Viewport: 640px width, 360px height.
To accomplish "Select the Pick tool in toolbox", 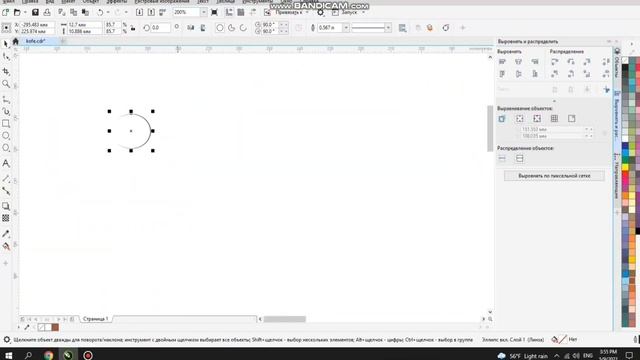I will [6, 44].
